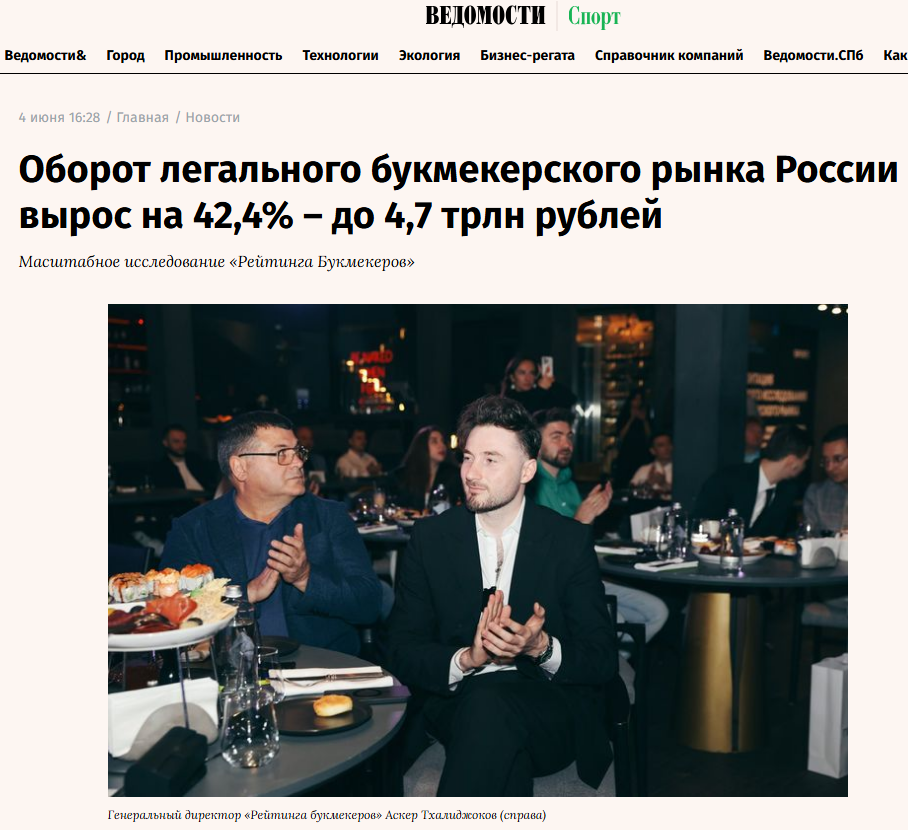Visit the Бизнес-регата section

(x=527, y=56)
